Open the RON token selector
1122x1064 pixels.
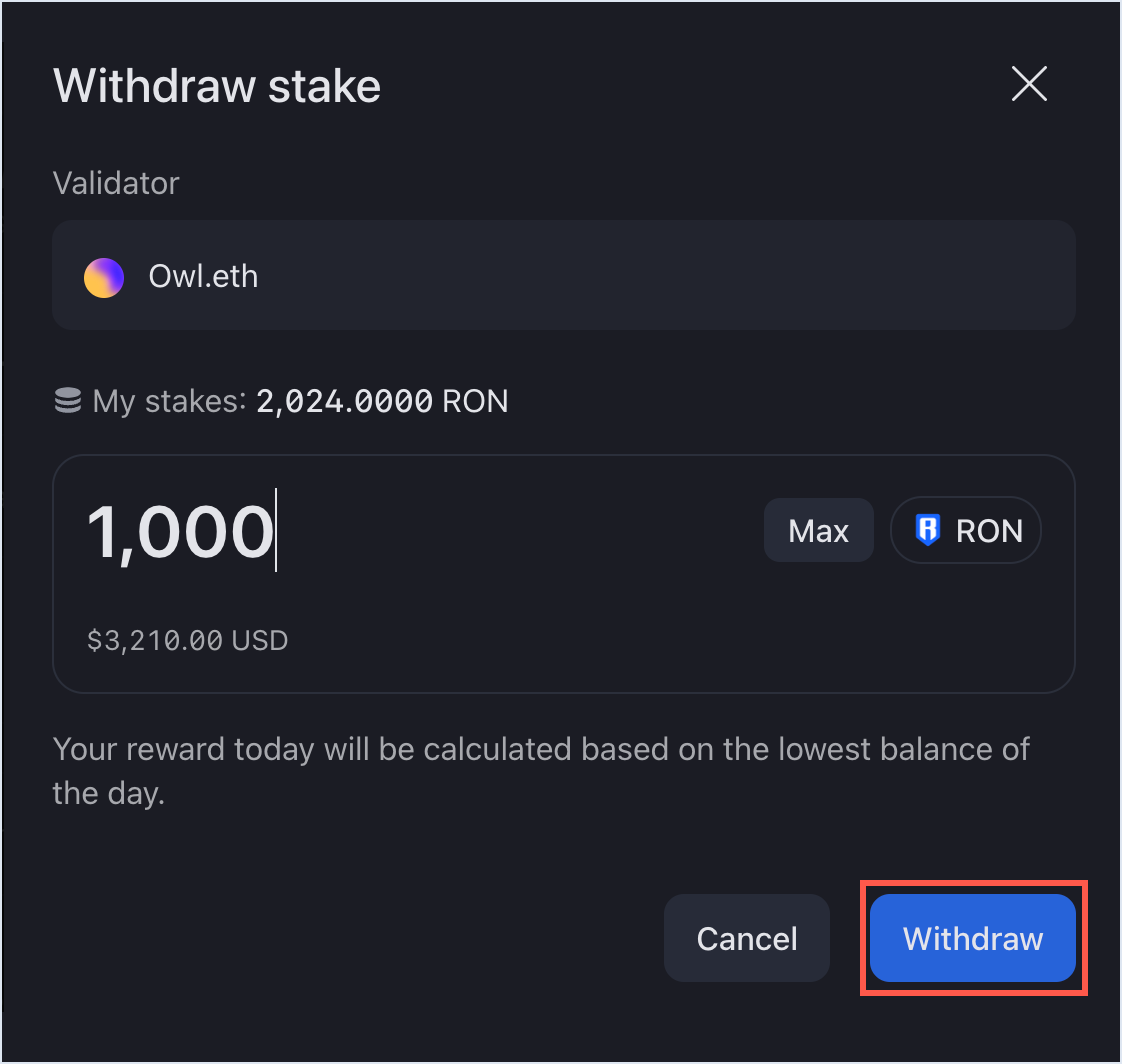point(965,531)
